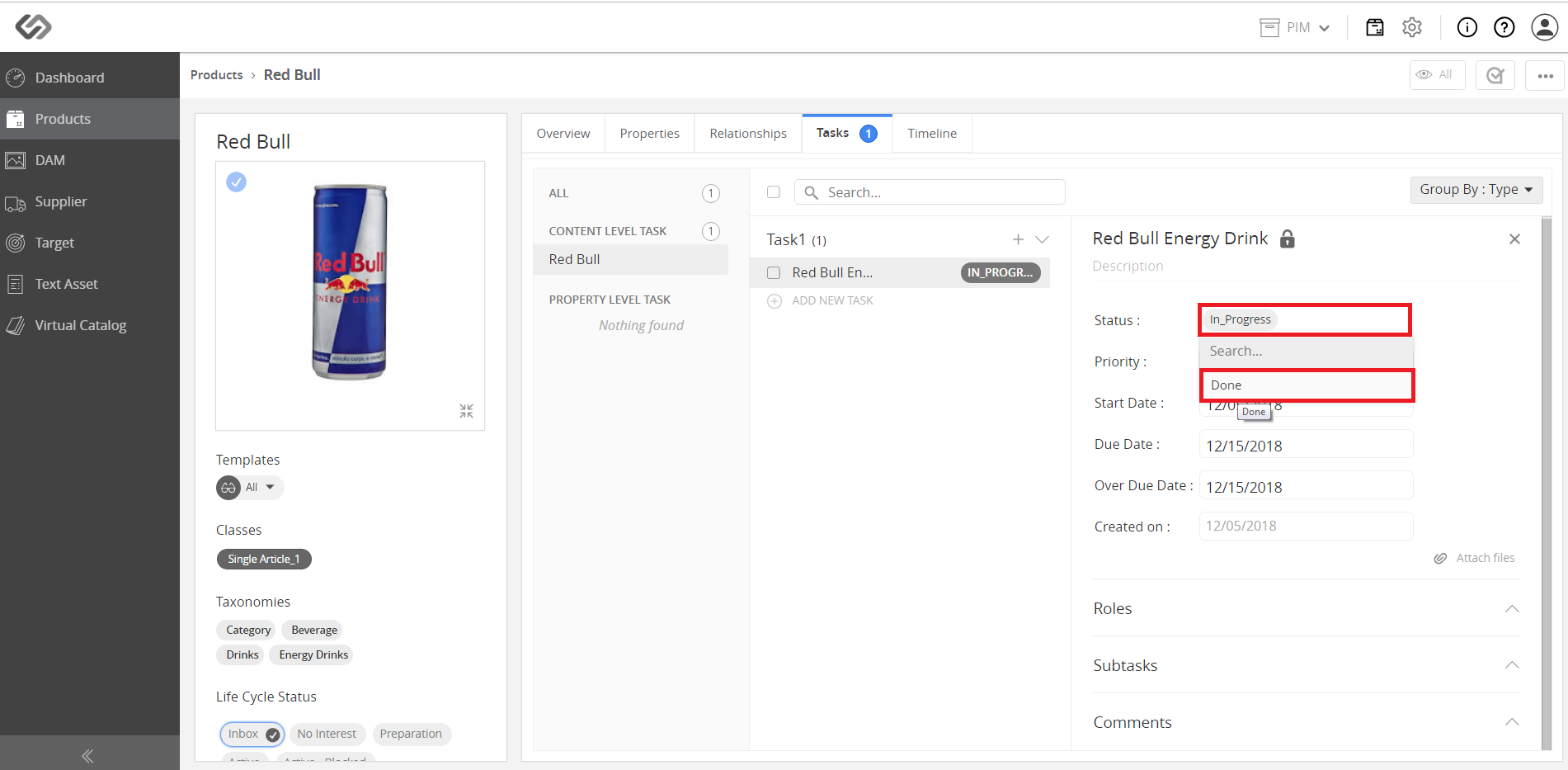The image size is (1568, 770).
Task: Toggle the blue checkmark on product image
Action: pos(237,182)
